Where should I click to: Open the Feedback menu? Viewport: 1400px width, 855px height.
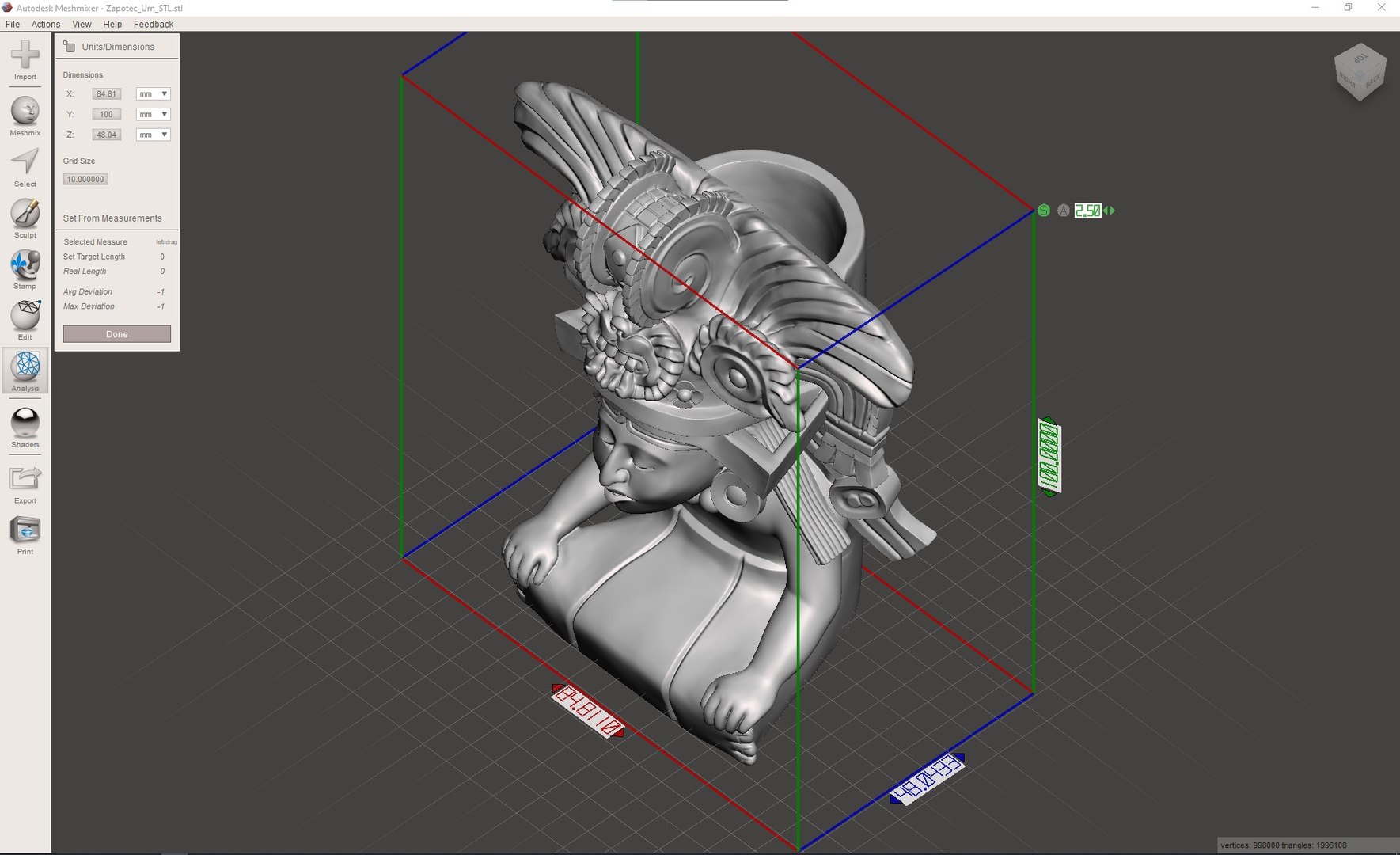[x=154, y=25]
